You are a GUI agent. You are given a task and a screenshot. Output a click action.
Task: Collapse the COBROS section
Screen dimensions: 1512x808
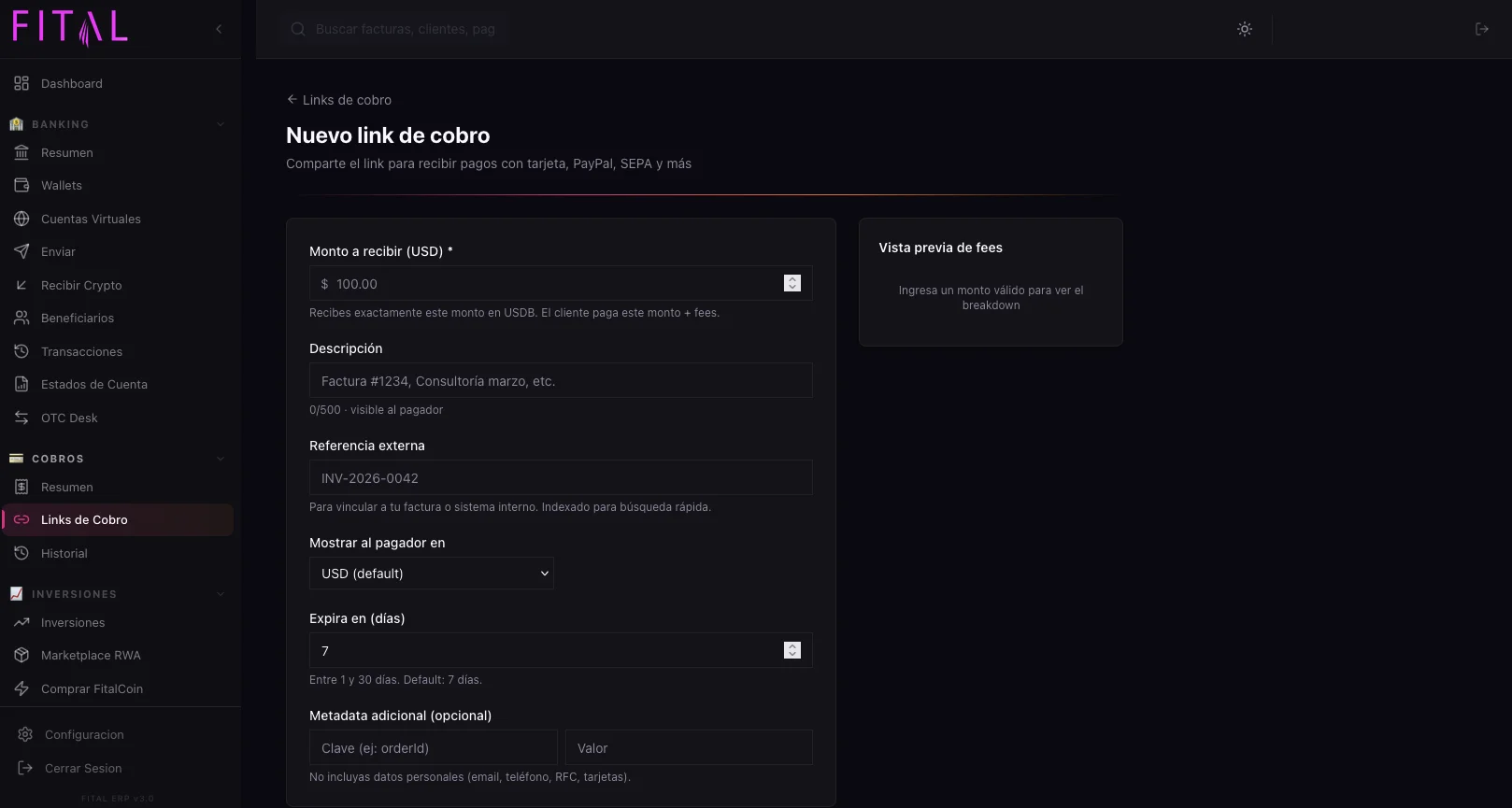(221, 459)
